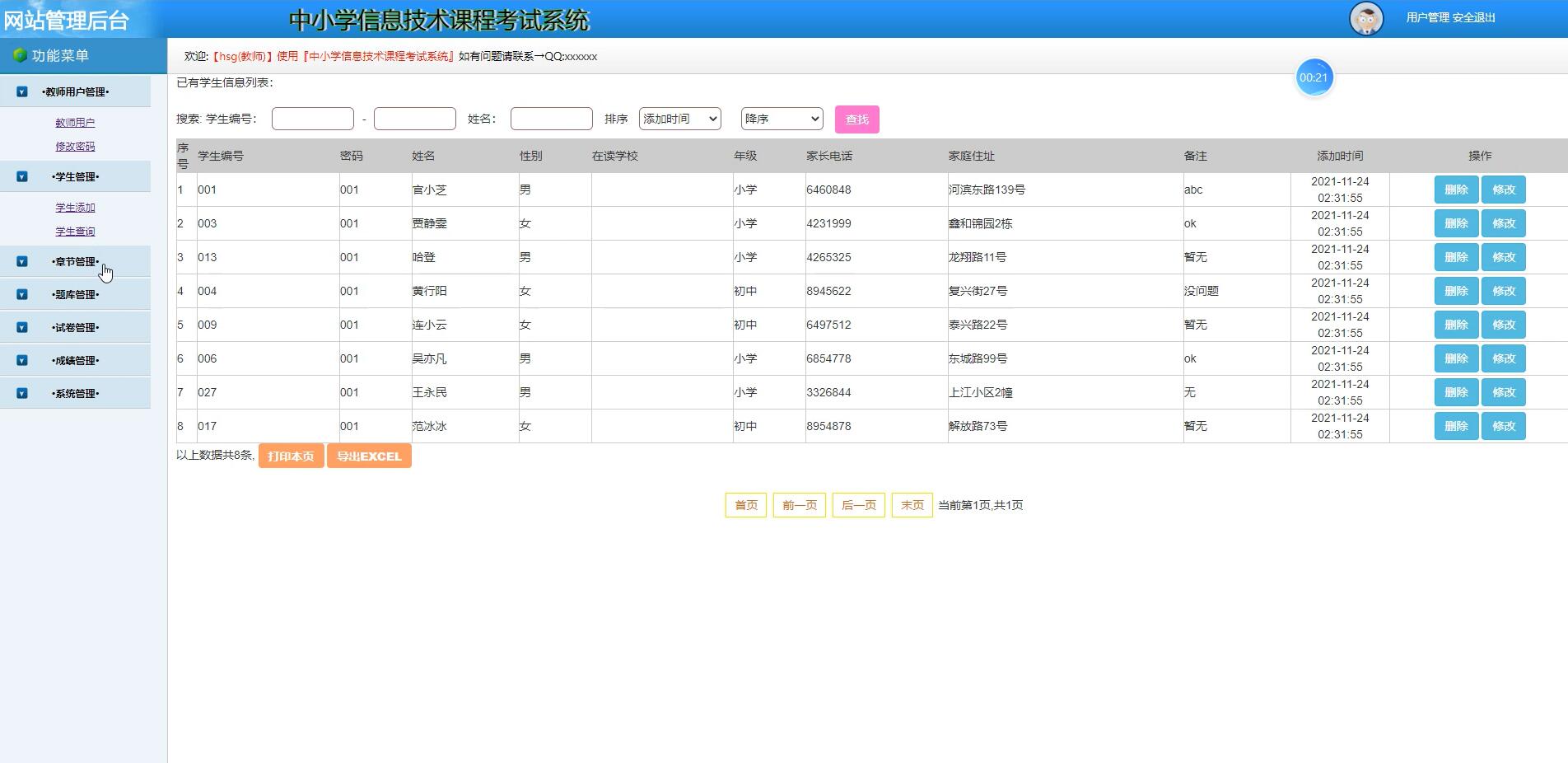The height and width of the screenshot is (763, 1568).
Task: Open the 试卷管理 menu
Action: point(74,327)
